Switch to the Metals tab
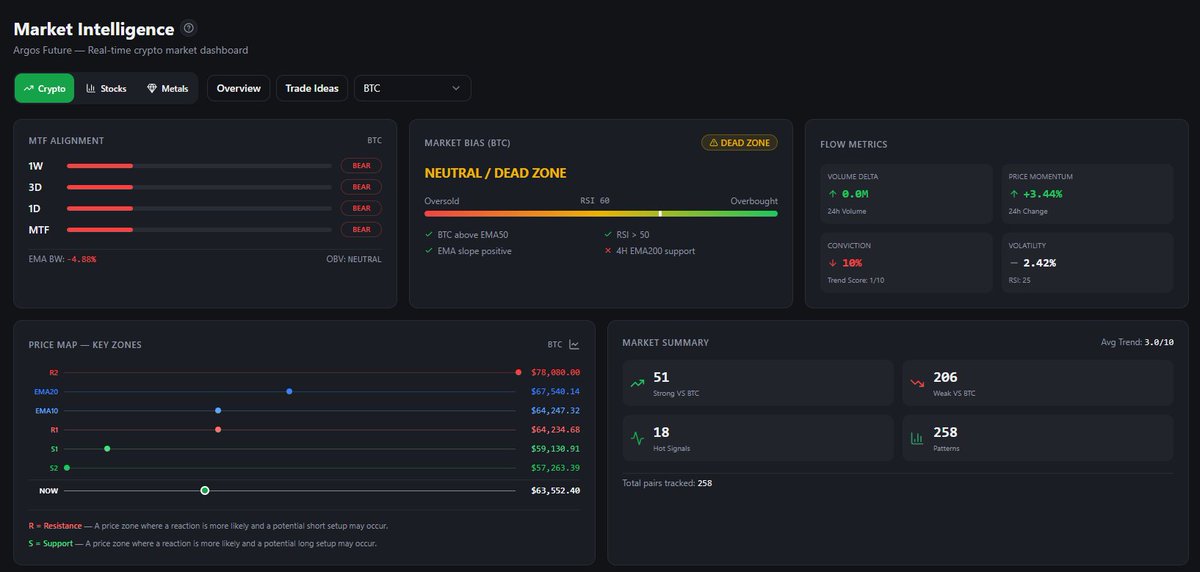This screenshot has height=572, width=1200. pyautogui.click(x=167, y=88)
